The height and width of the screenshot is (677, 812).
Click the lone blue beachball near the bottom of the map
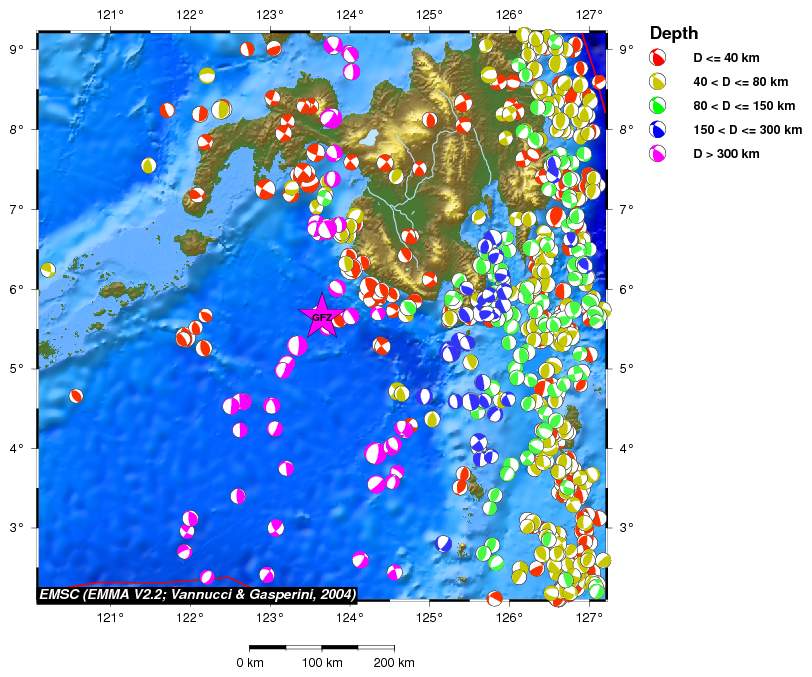pyautogui.click(x=444, y=543)
